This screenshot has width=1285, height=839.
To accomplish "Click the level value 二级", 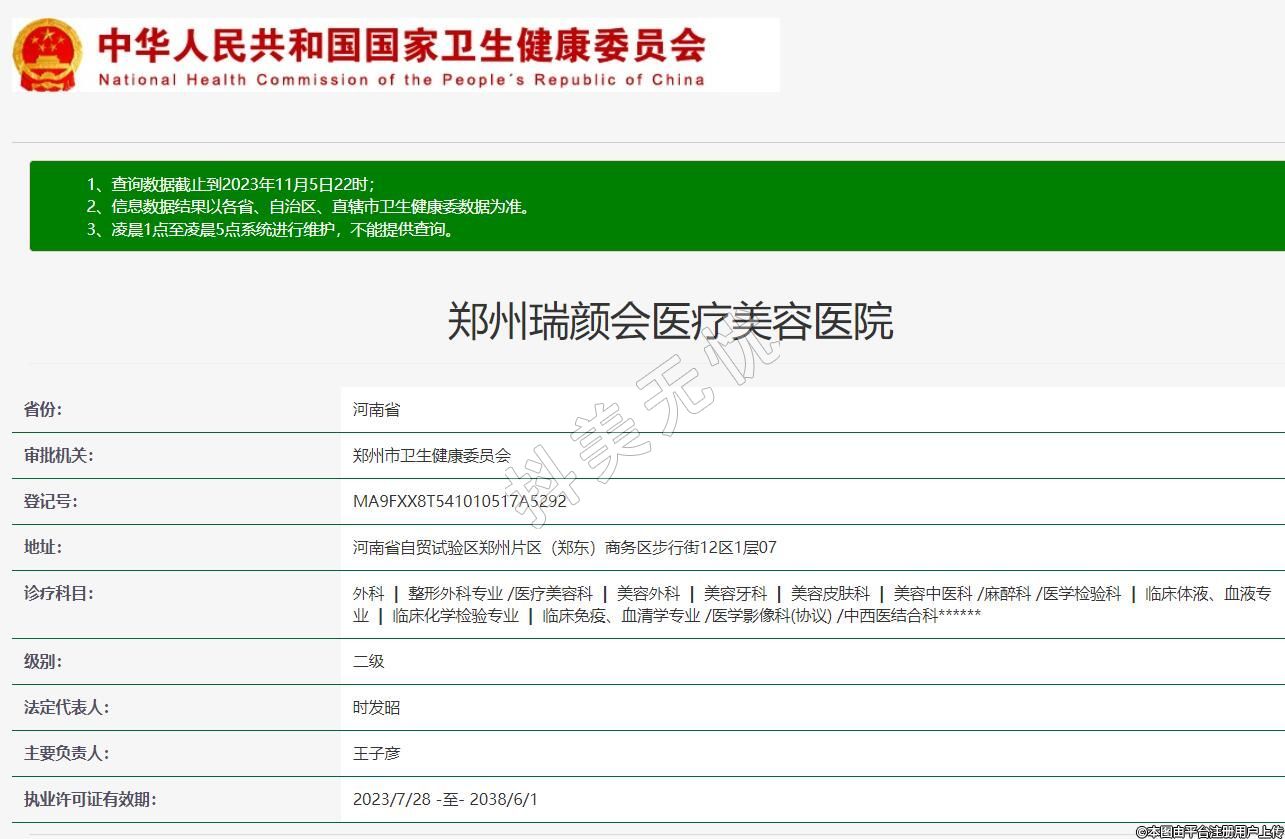I will click(368, 661).
